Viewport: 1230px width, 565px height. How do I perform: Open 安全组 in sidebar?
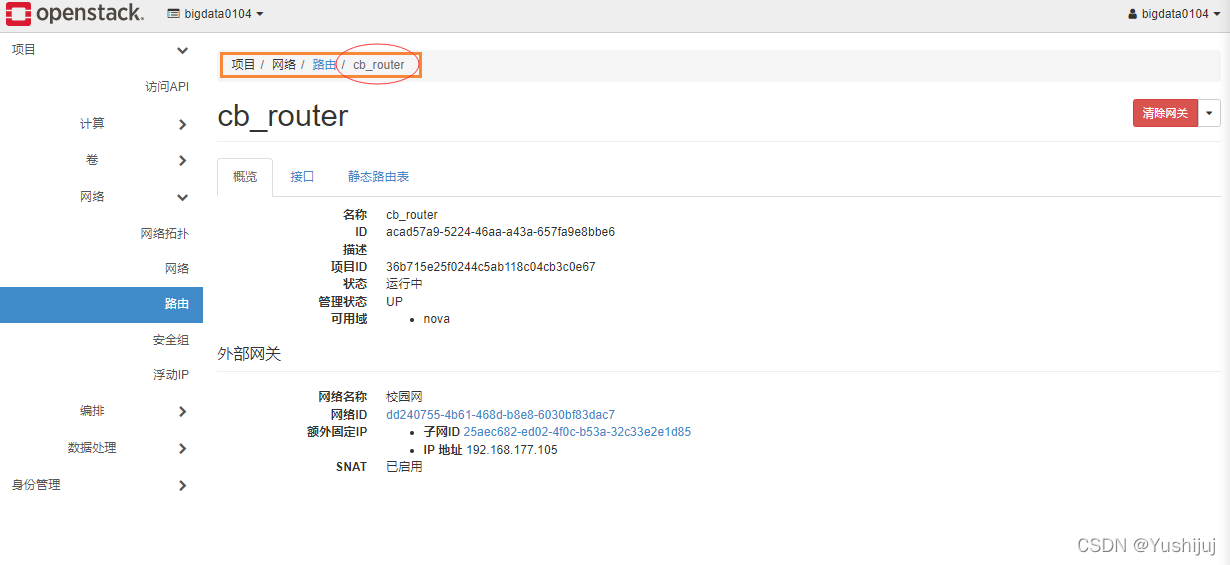[x=171, y=340]
